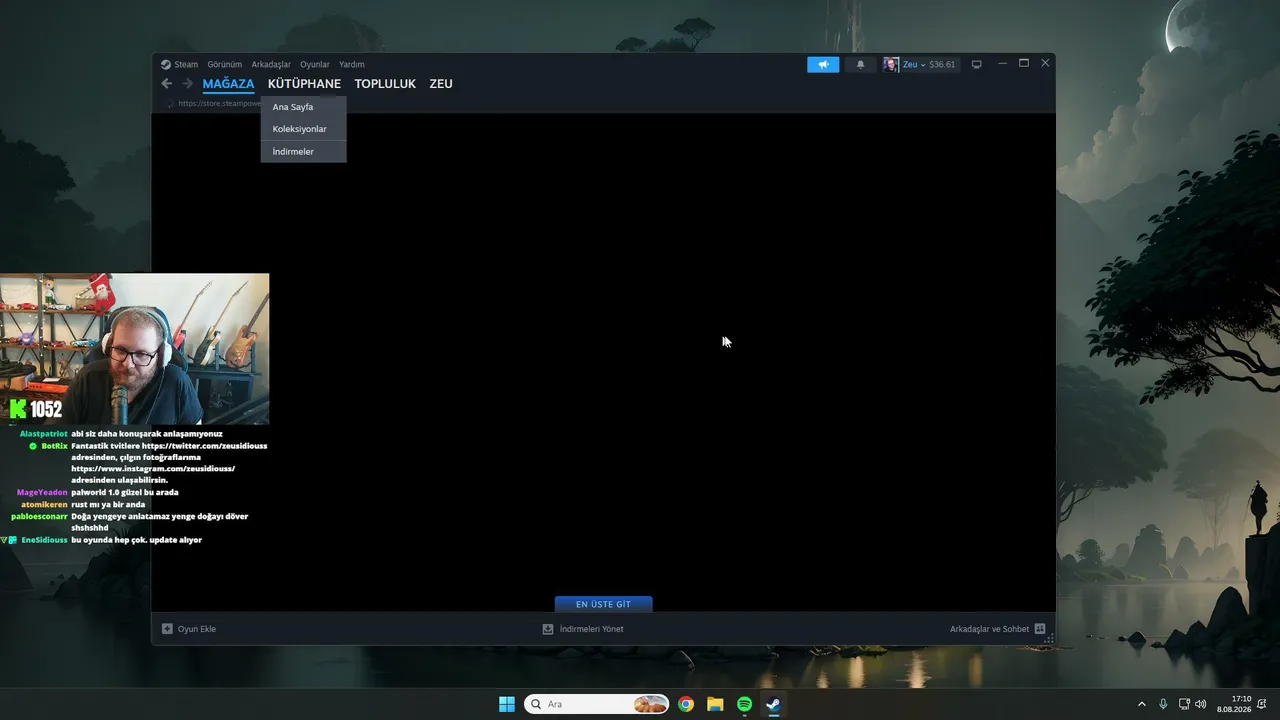The width and height of the screenshot is (1280, 720).
Task: Go back with the left arrow
Action: [167, 84]
